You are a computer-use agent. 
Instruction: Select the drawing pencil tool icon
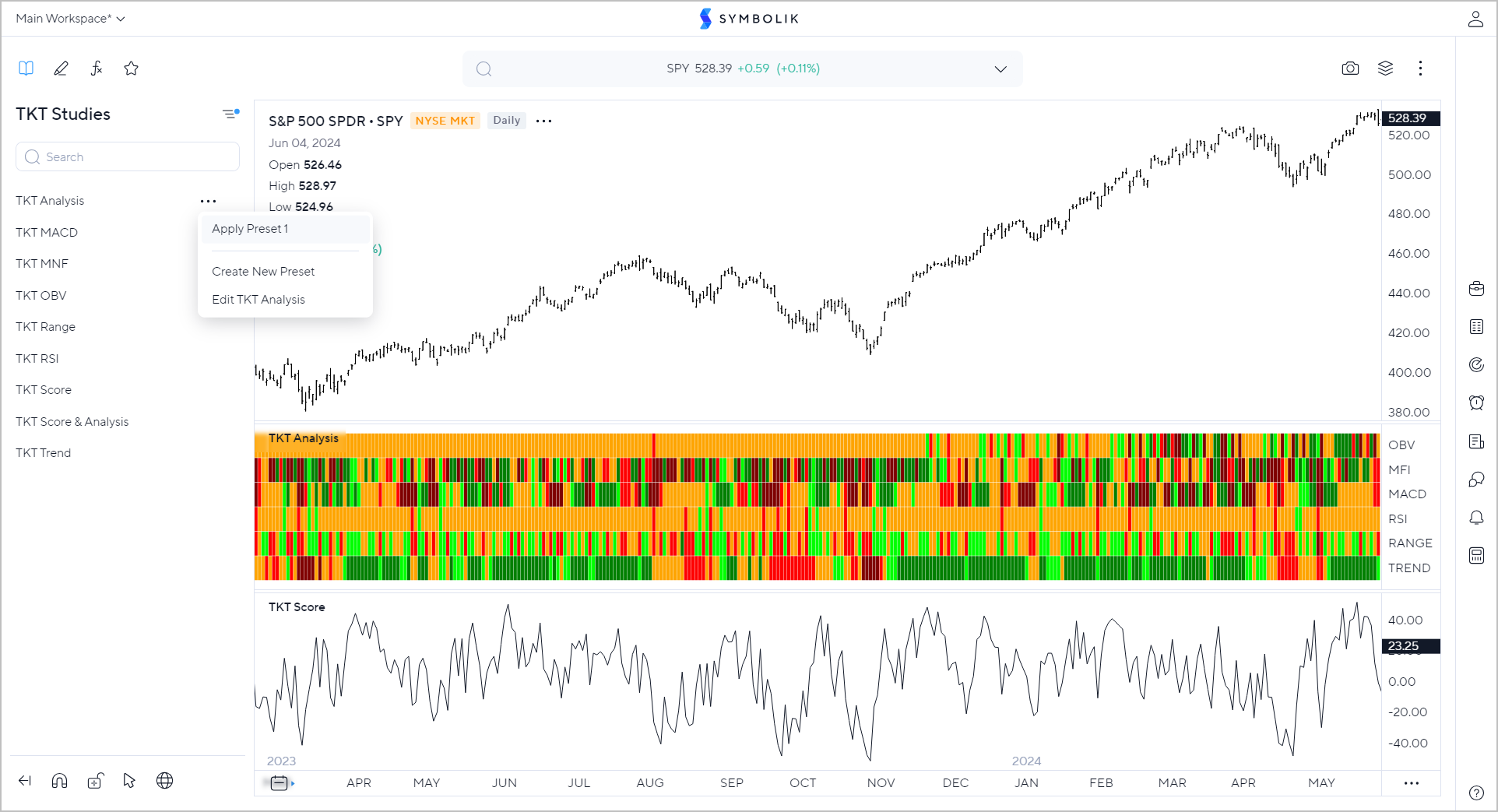(61, 69)
